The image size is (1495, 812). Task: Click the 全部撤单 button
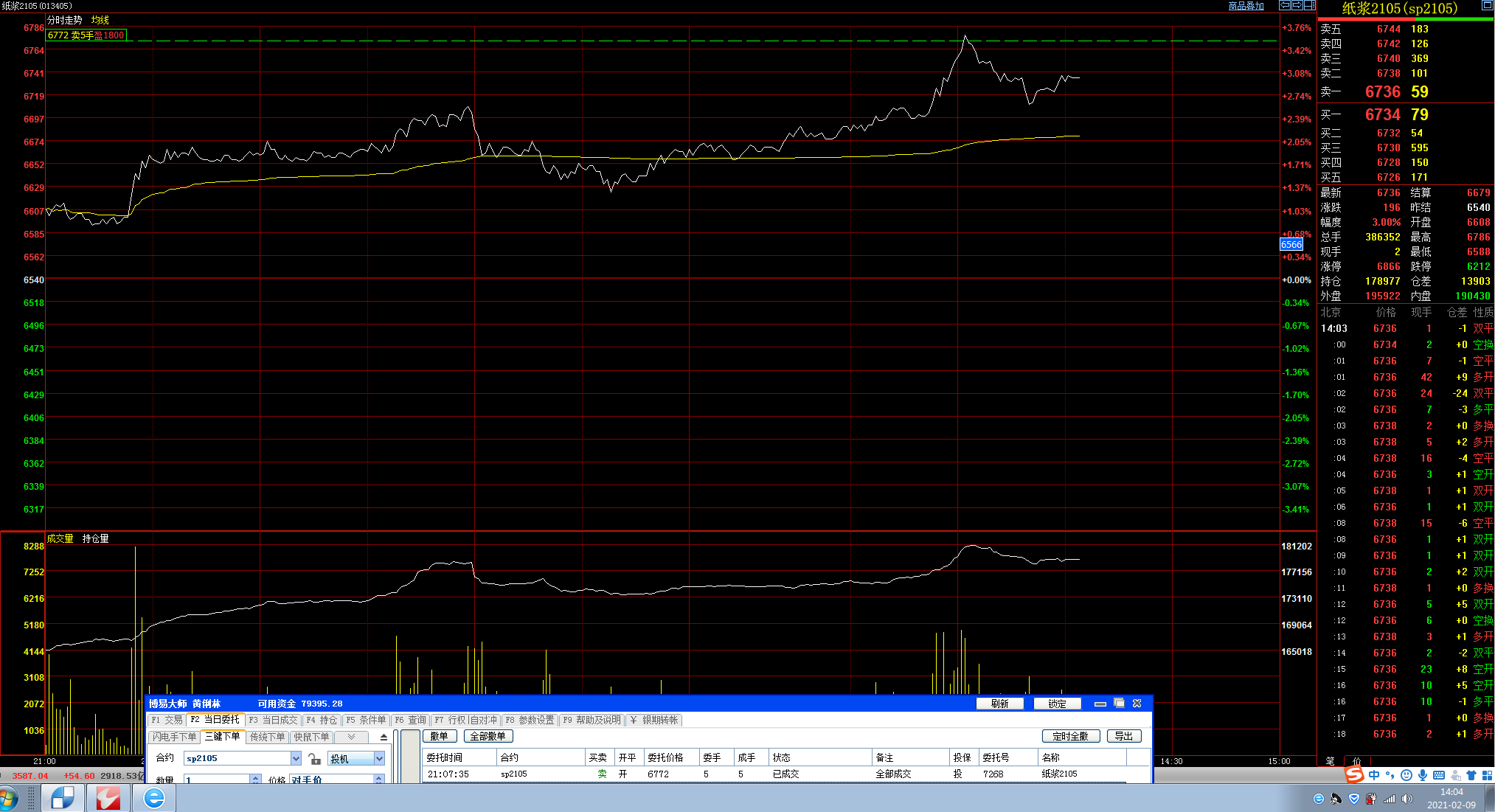click(x=488, y=736)
